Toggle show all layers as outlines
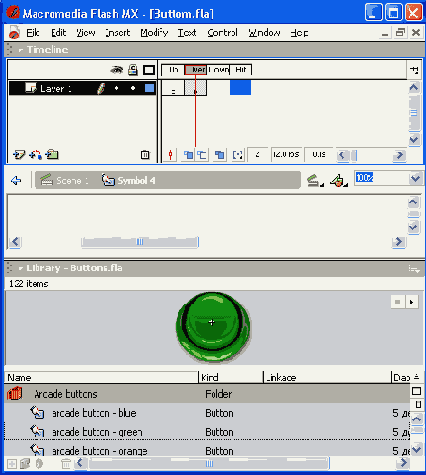Viewport: 426px width, 475px height. point(149,70)
